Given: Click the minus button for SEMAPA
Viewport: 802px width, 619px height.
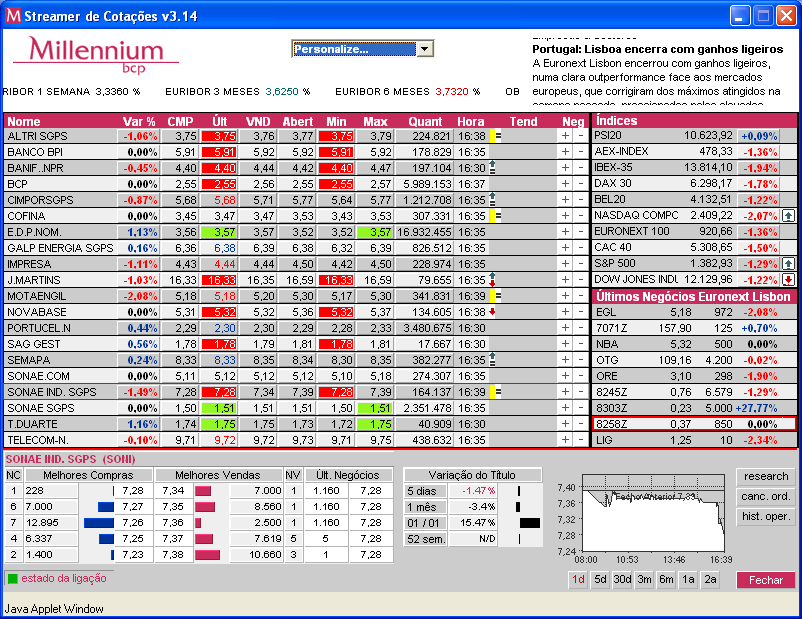Looking at the screenshot, I should pos(581,360).
